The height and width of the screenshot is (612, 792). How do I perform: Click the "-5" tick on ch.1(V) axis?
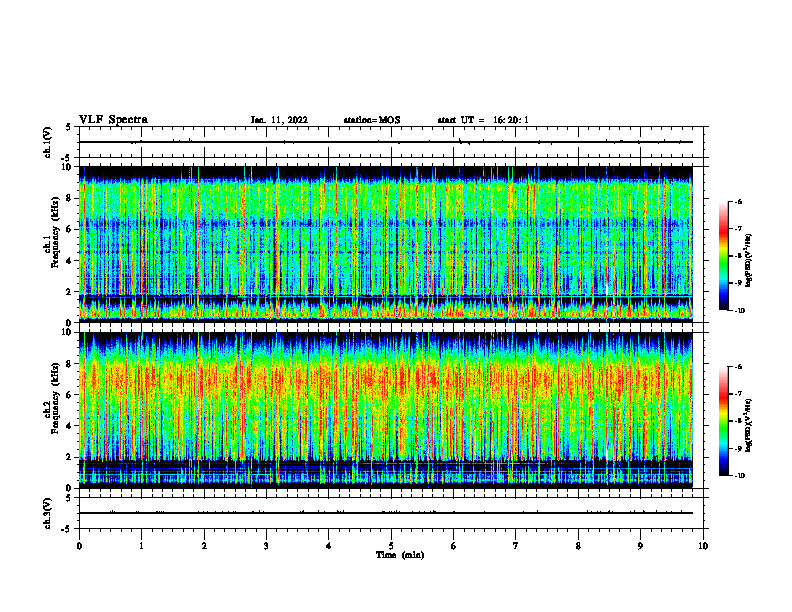point(67,158)
